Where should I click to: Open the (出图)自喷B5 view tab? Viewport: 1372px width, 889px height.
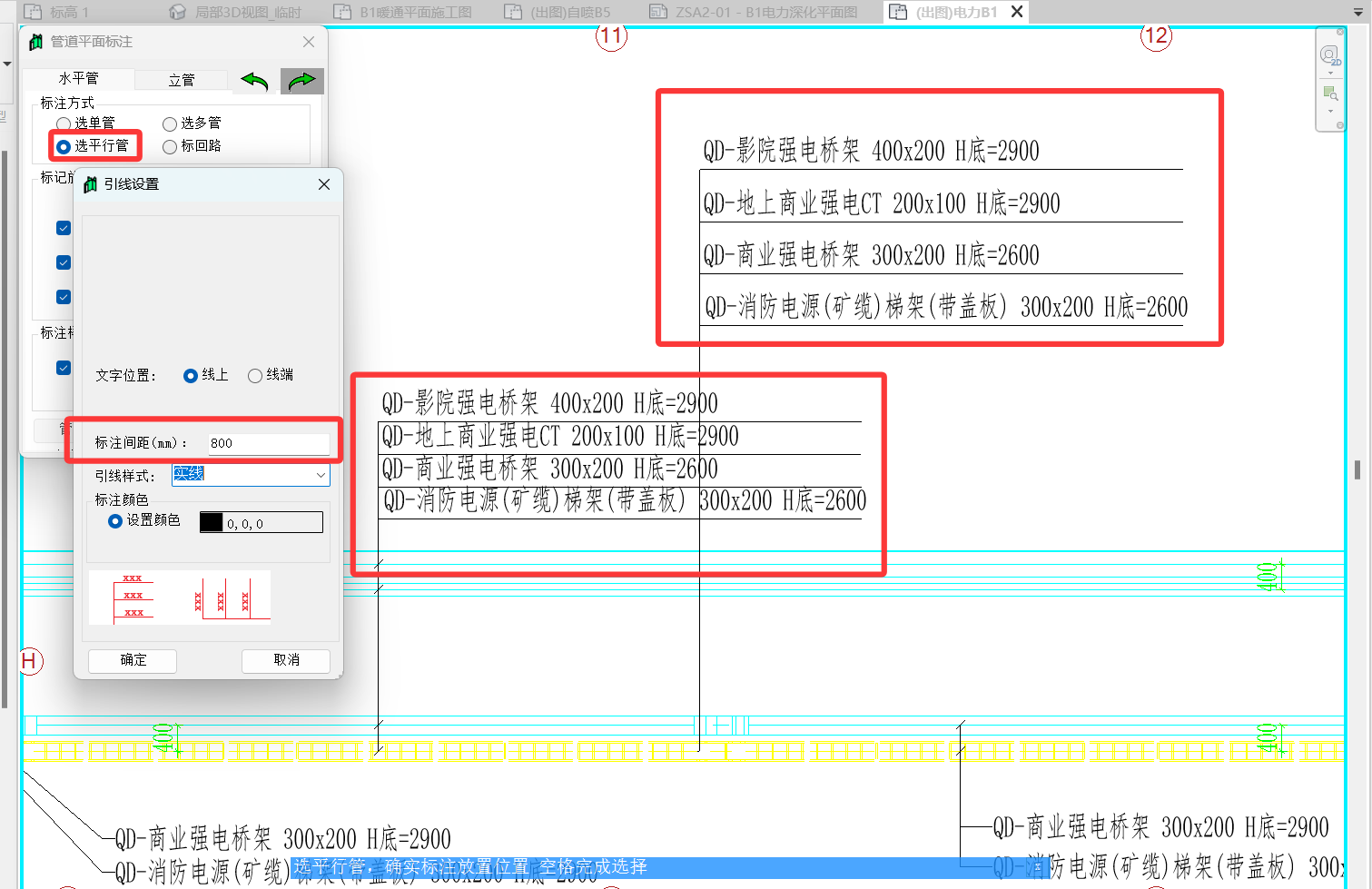click(570, 12)
